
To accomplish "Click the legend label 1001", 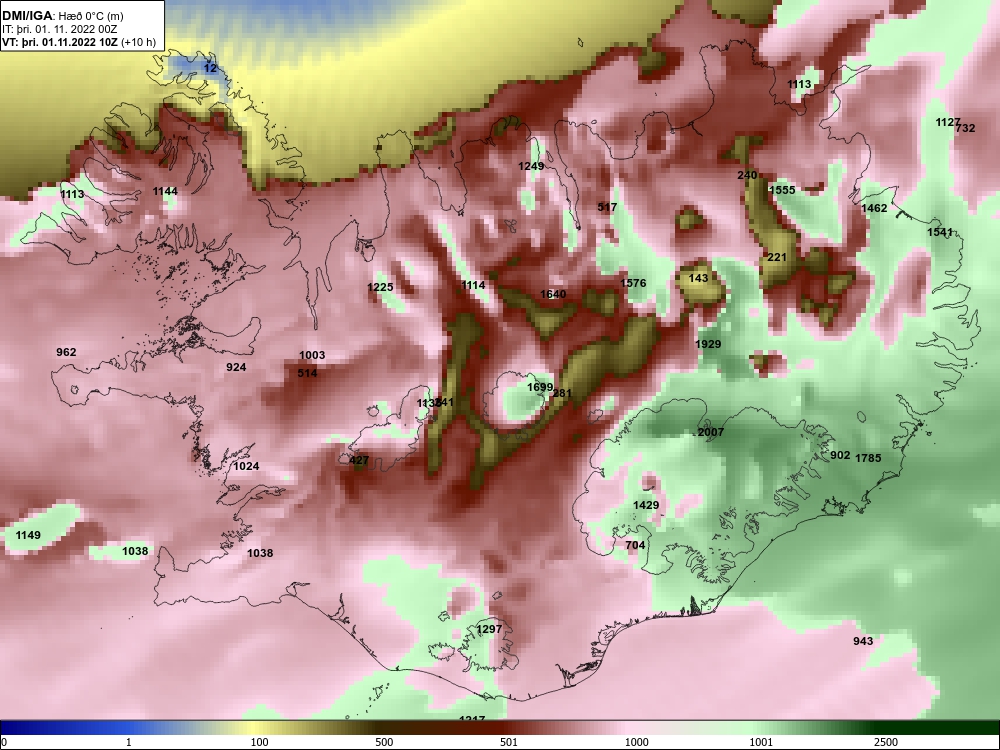I will 761,742.
